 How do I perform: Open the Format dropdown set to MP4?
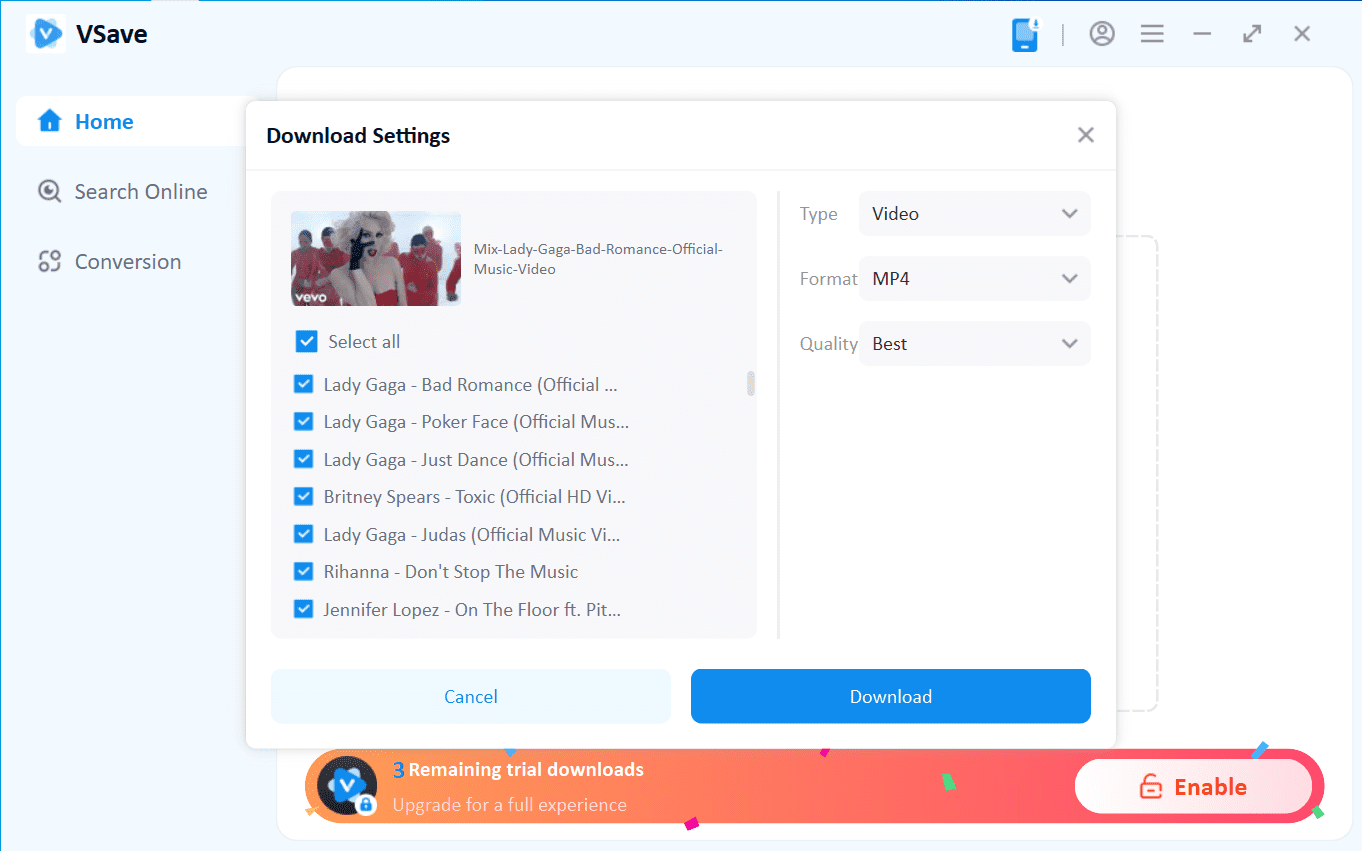coord(974,279)
